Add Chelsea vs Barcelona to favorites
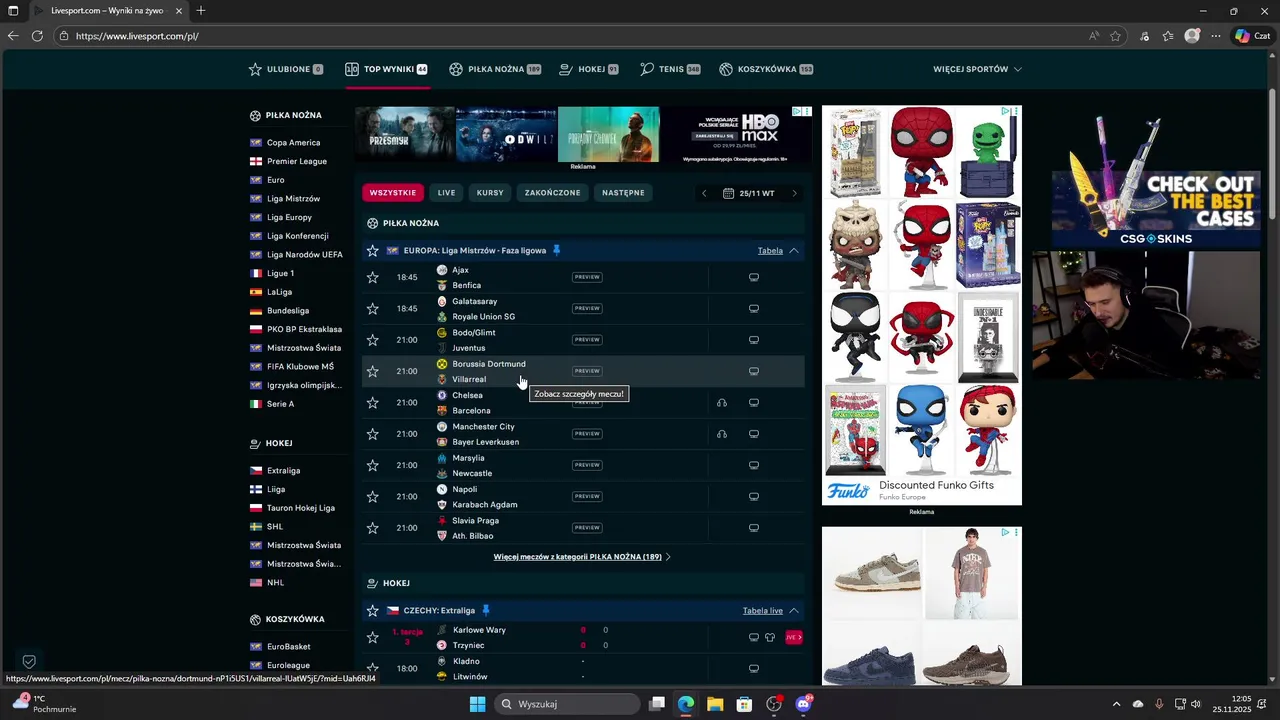 (373, 403)
